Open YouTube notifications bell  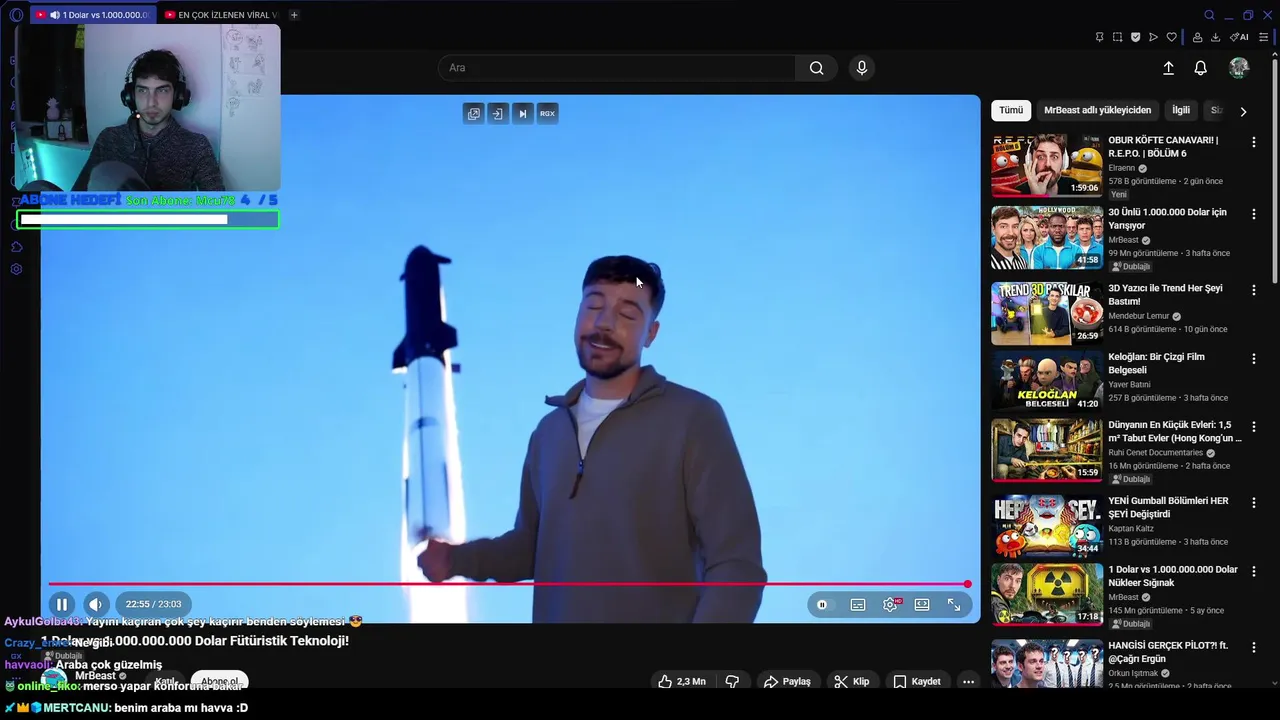(1200, 68)
